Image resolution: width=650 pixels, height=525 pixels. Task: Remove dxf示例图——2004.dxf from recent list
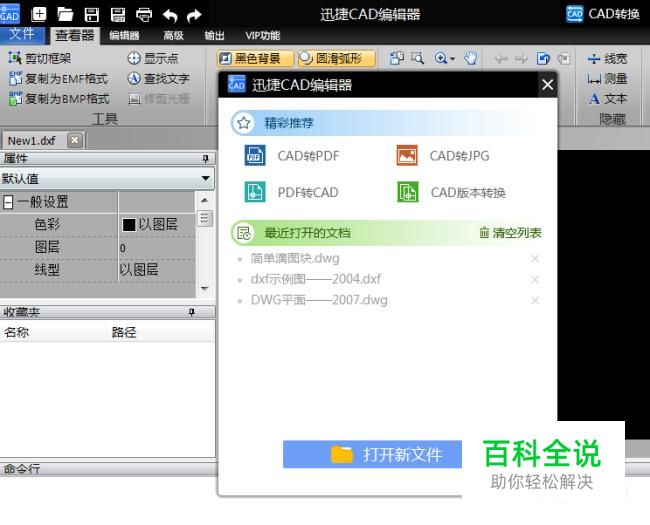[x=535, y=280]
